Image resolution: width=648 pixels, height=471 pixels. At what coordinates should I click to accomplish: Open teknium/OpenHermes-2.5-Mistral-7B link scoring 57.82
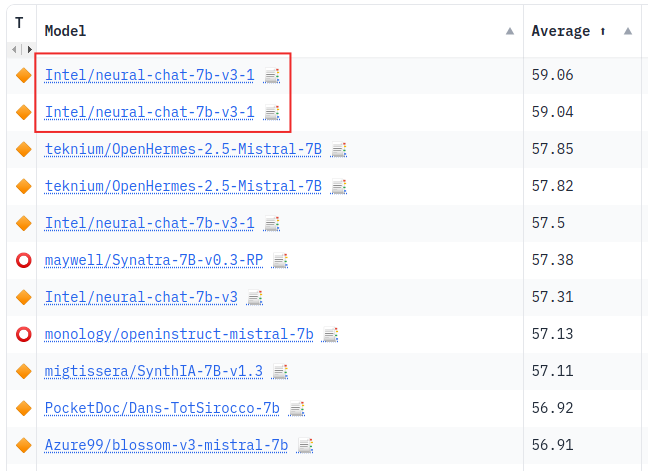click(183, 186)
